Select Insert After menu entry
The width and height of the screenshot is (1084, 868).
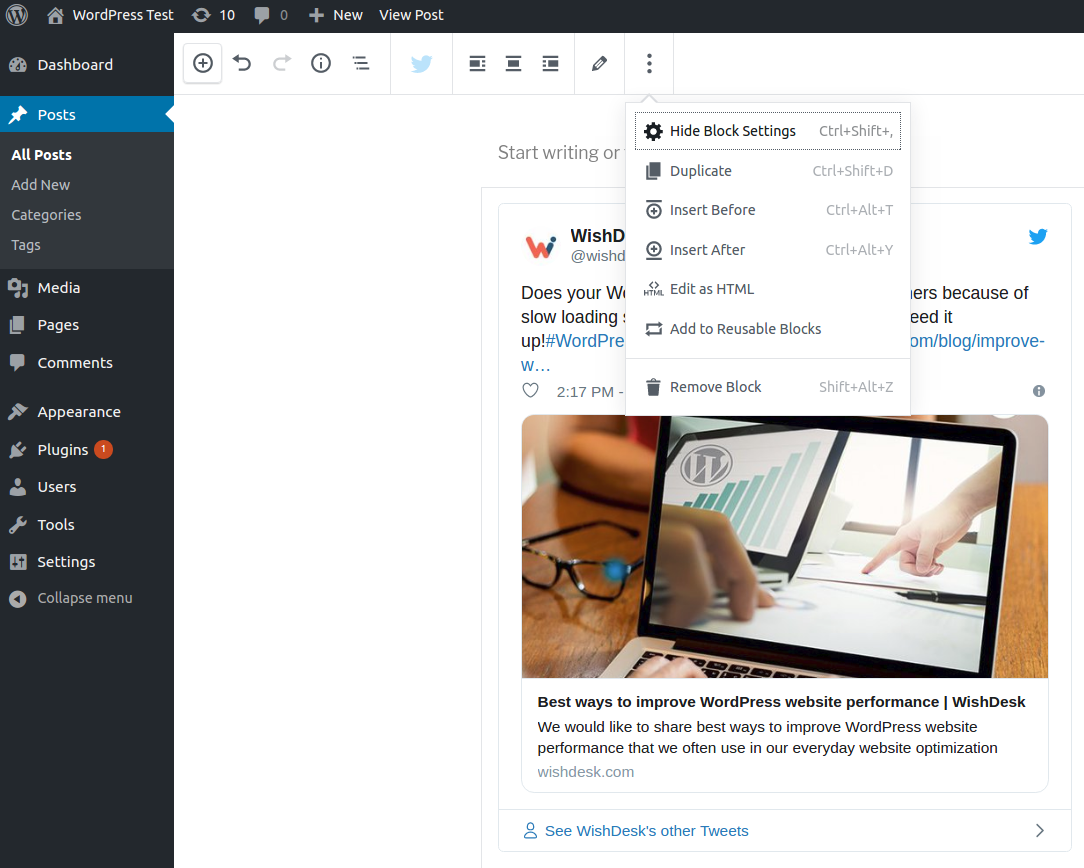coord(767,249)
